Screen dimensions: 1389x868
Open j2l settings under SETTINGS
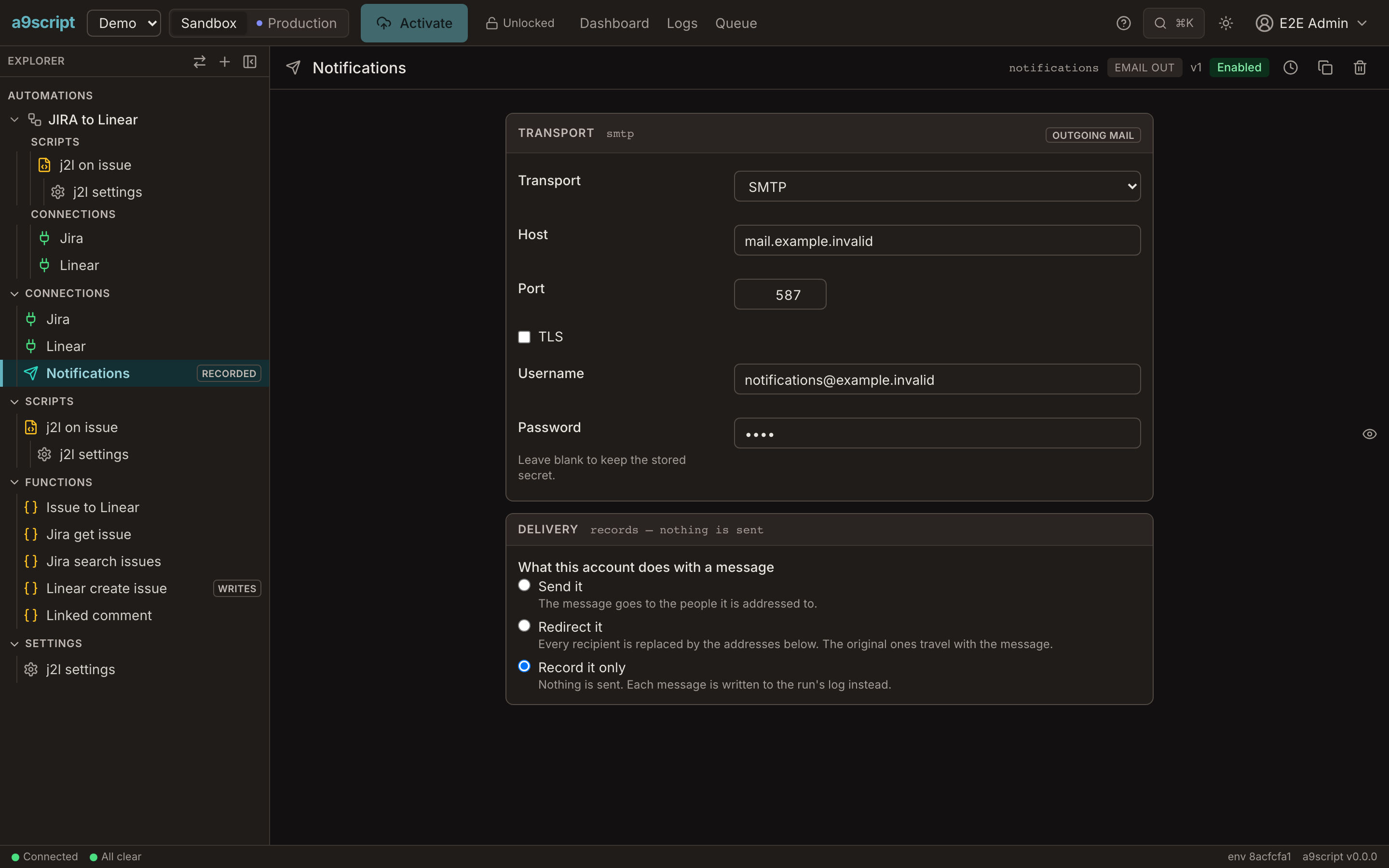(81, 669)
